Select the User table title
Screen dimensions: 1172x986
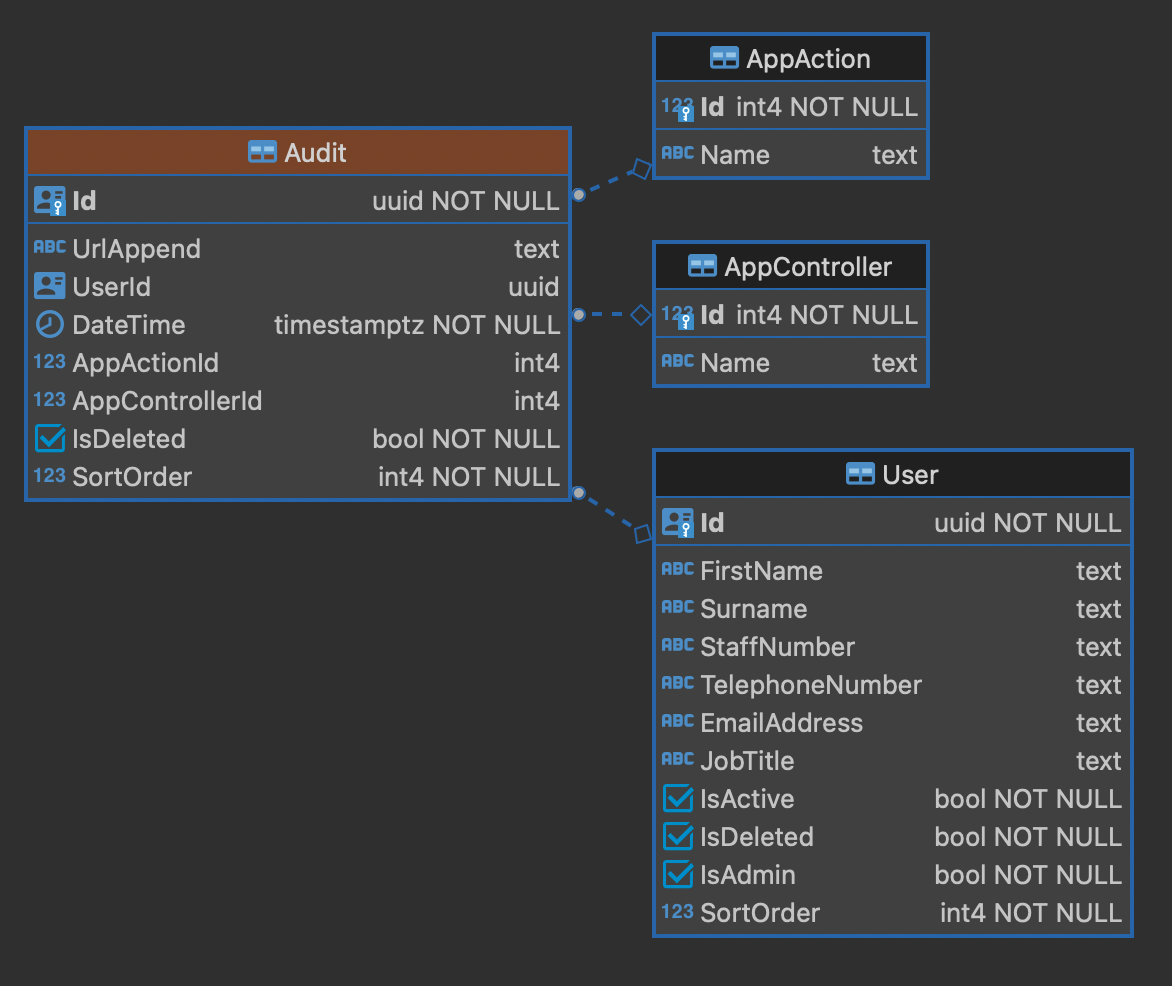pyautogui.click(x=910, y=474)
